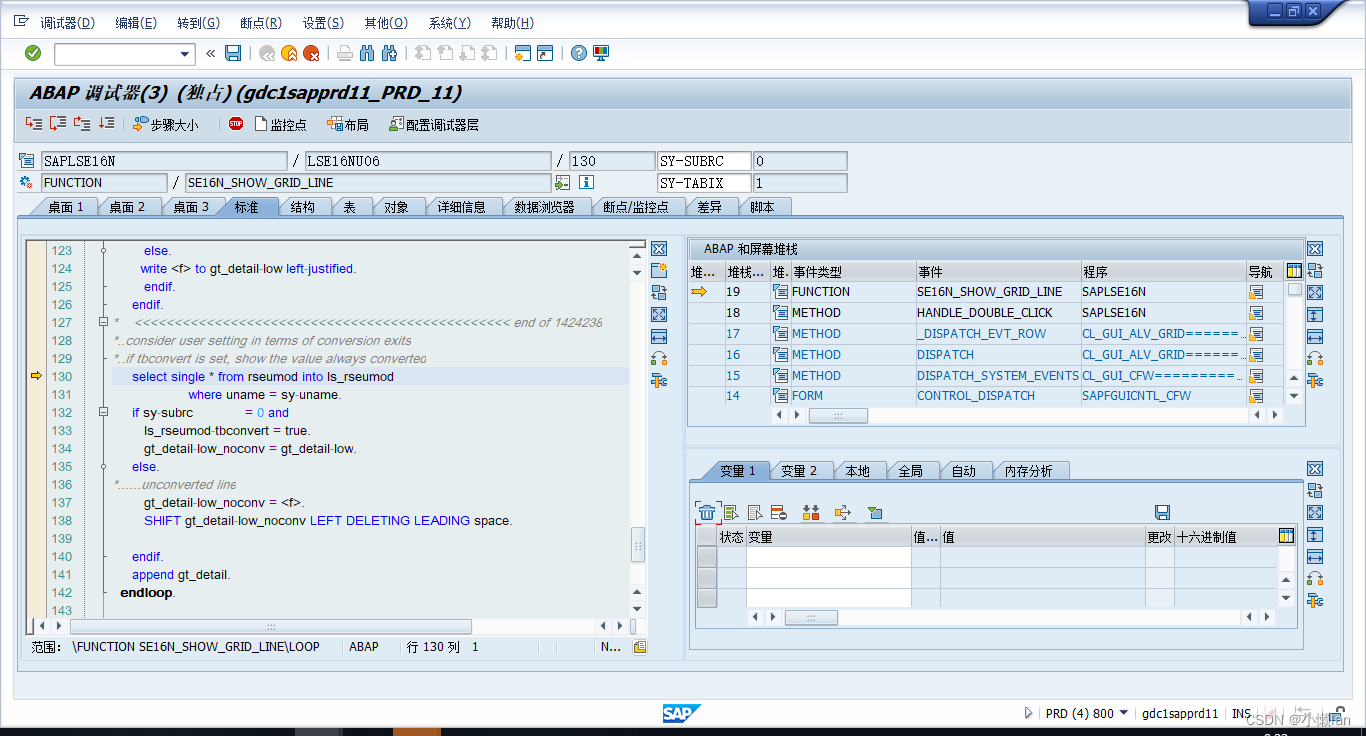Click the blue info icon beside SE16N_SHOW_GRID_LINE

[x=586, y=182]
